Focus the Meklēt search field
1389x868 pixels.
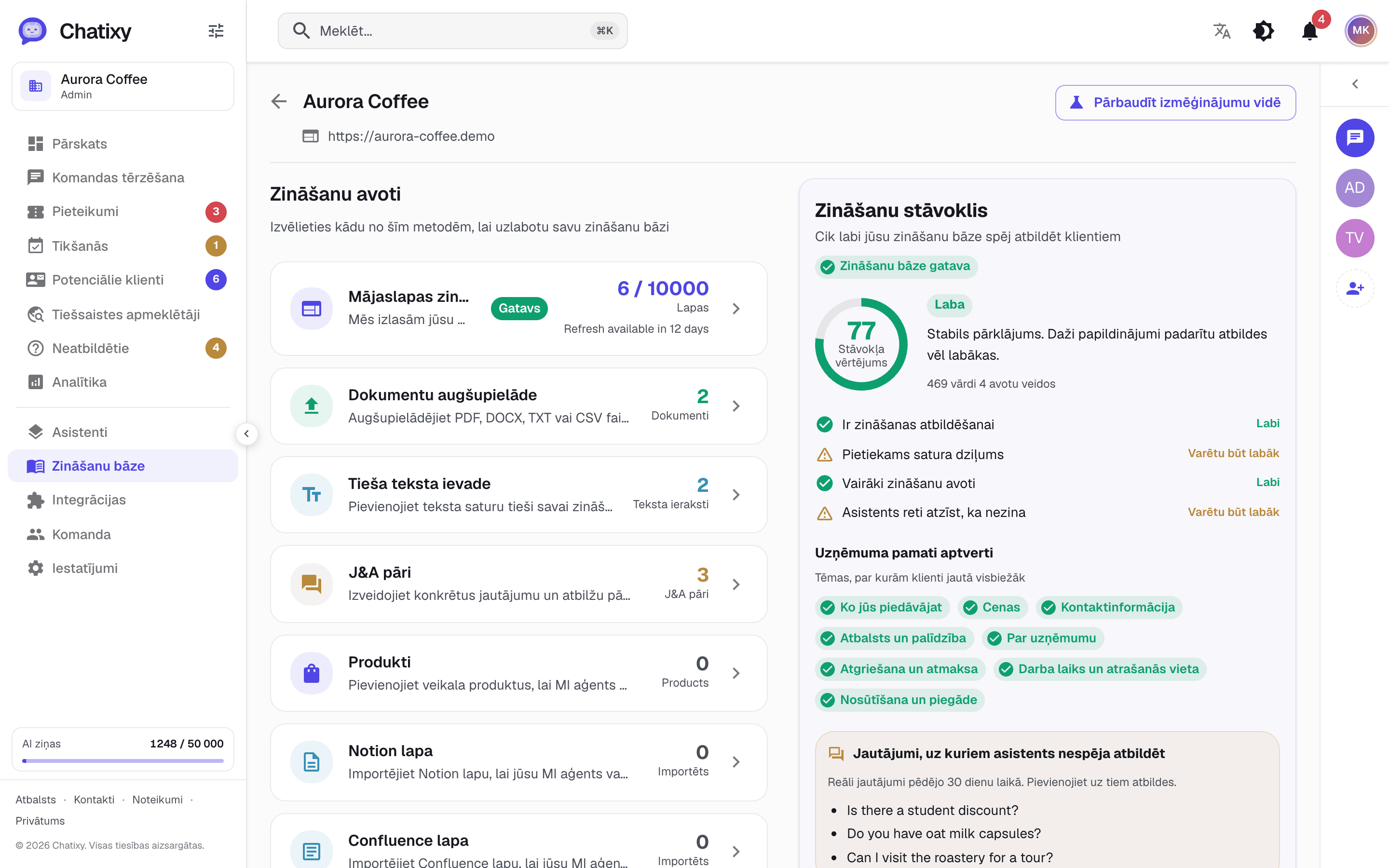(452, 31)
